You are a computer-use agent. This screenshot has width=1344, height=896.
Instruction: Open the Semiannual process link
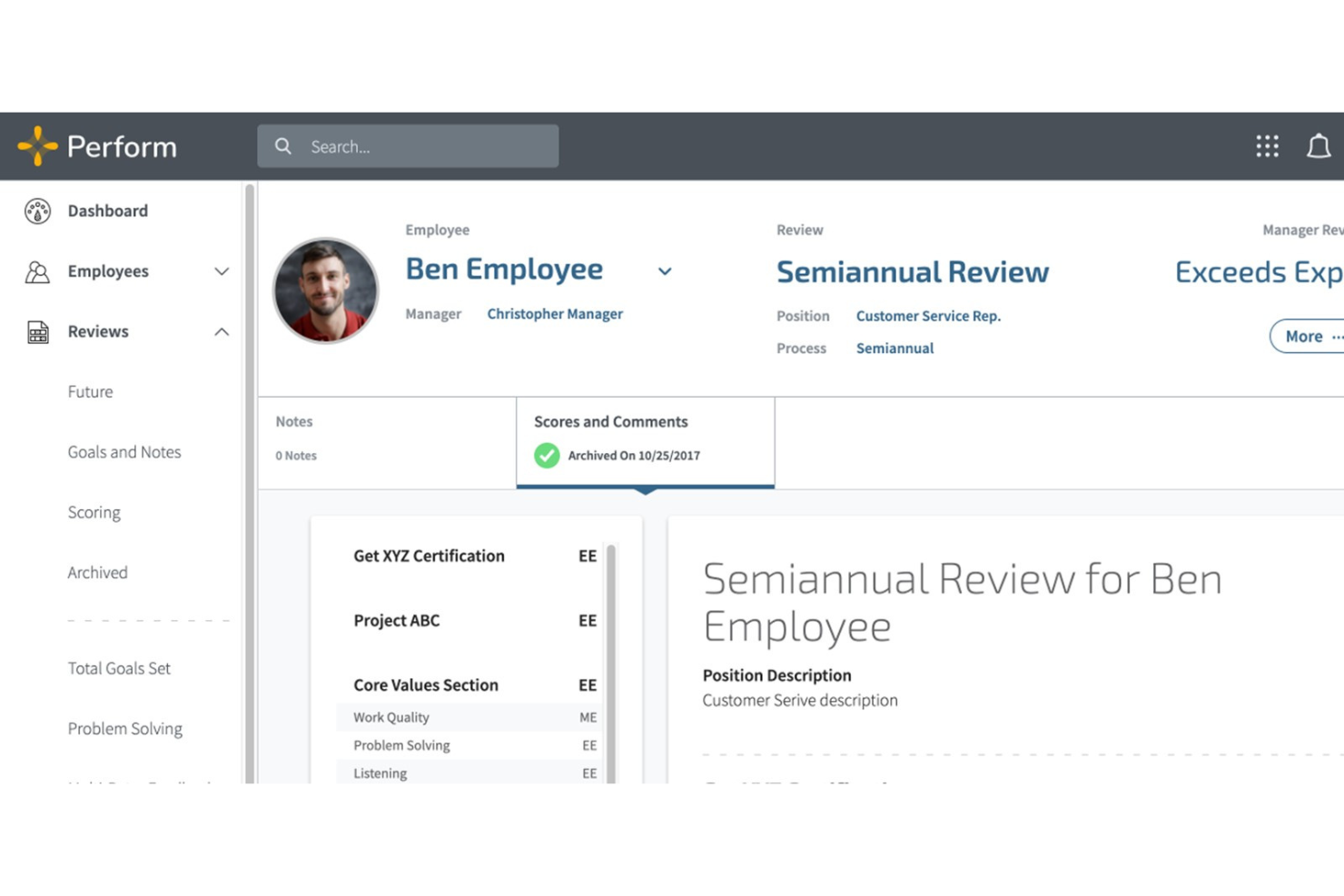point(894,349)
